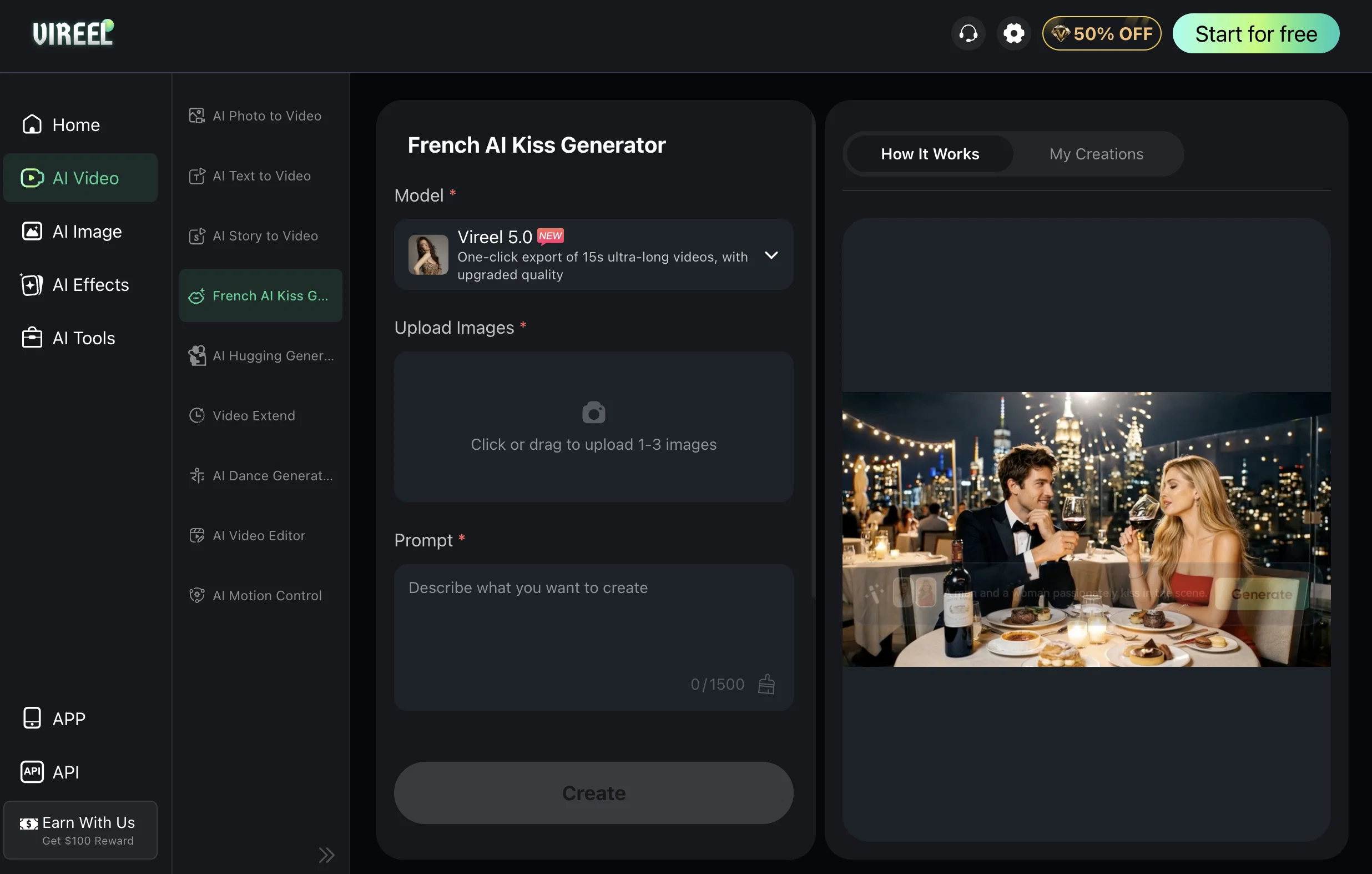Open AI Tools briefcase item
The image size is (1372, 874).
80,338
